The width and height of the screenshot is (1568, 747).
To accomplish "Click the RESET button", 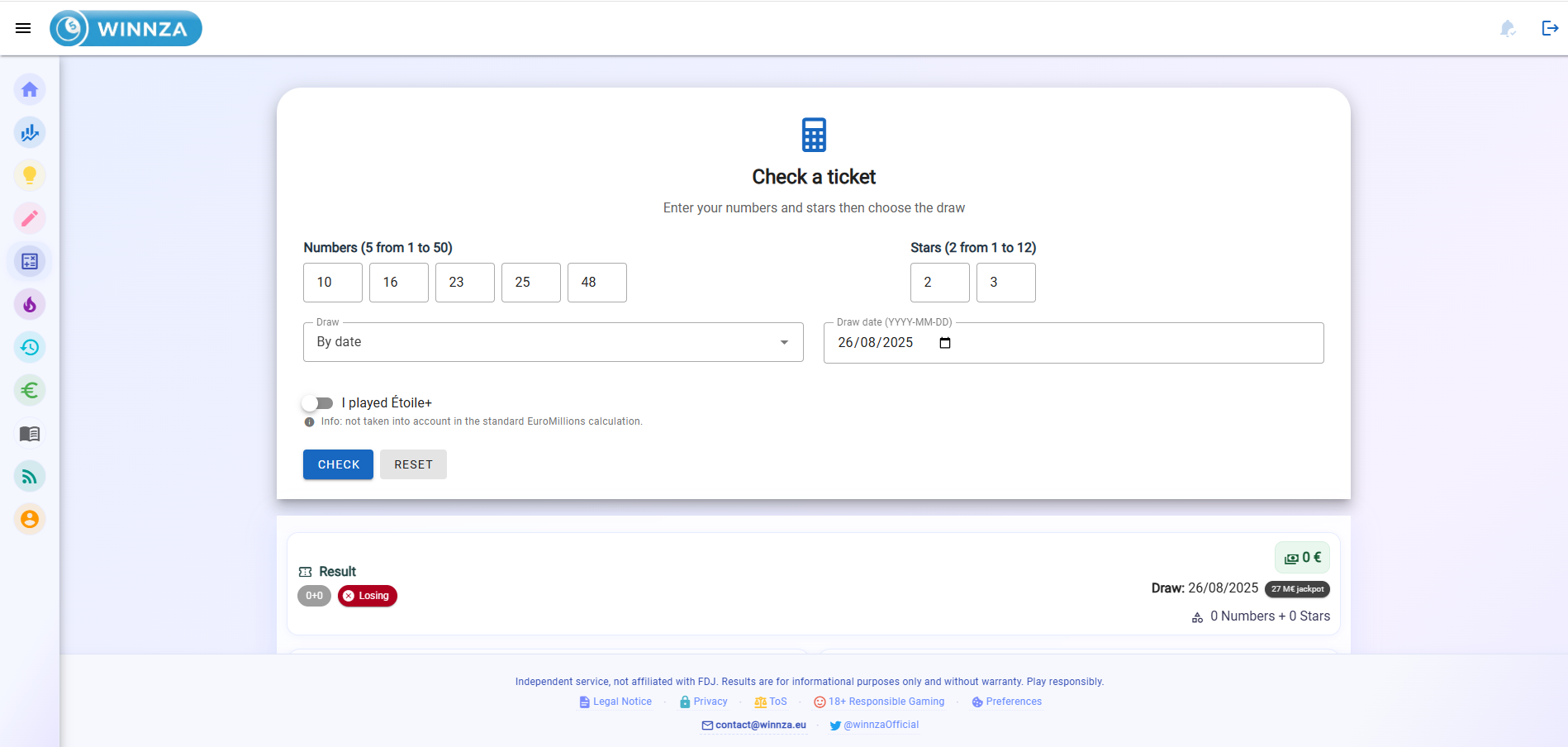I will [x=413, y=464].
